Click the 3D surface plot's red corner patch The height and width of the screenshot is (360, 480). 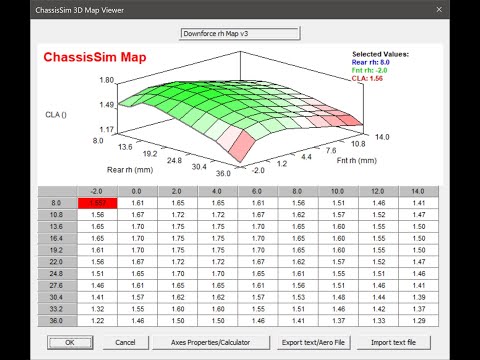(242, 145)
